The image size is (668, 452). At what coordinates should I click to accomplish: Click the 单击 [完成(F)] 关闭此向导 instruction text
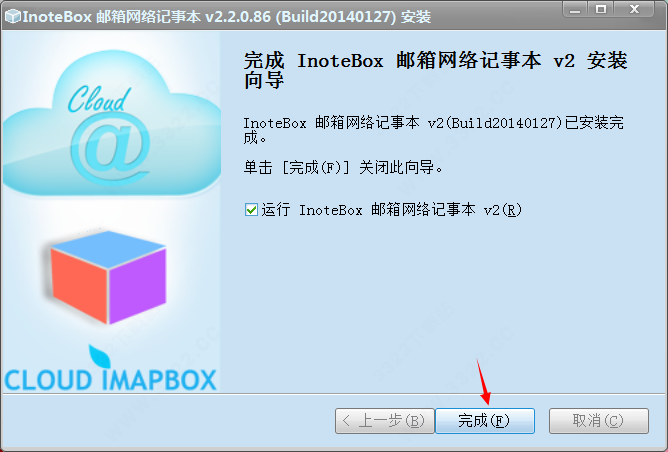click(343, 167)
